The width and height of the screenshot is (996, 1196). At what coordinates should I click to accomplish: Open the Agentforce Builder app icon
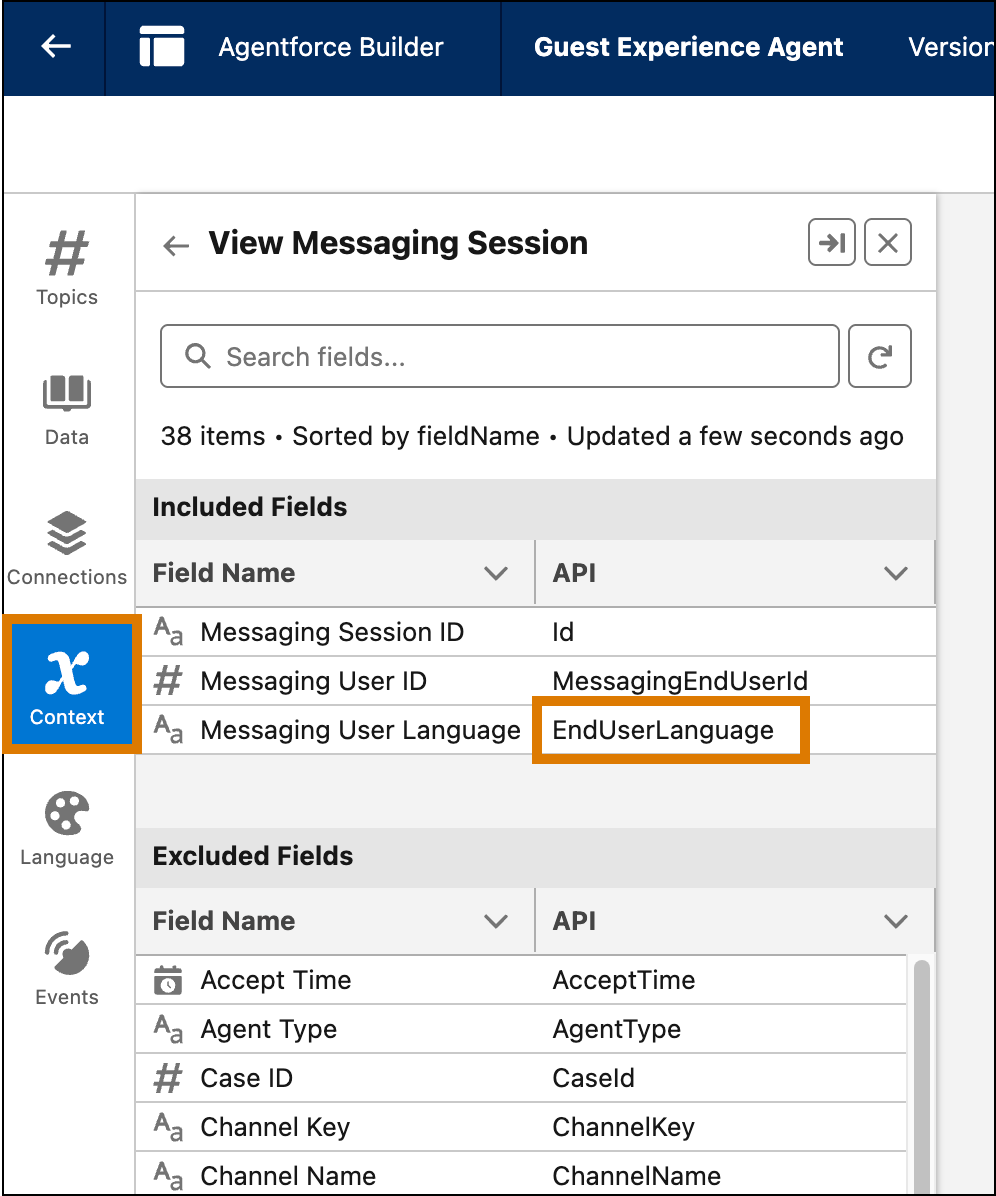click(162, 47)
